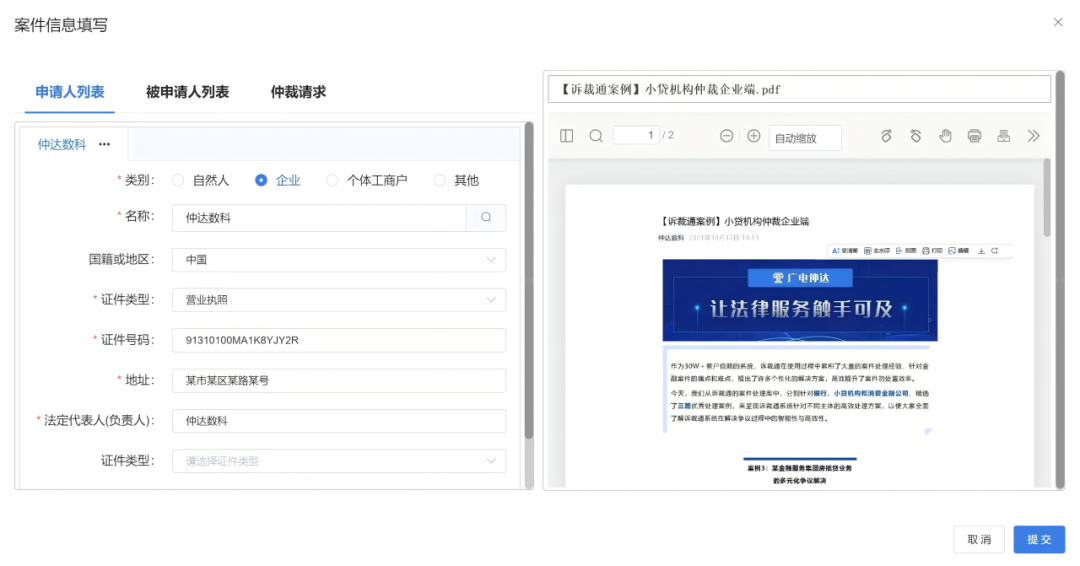Open the 国籍或地区 dropdown
The image size is (1080, 566).
coord(339,260)
